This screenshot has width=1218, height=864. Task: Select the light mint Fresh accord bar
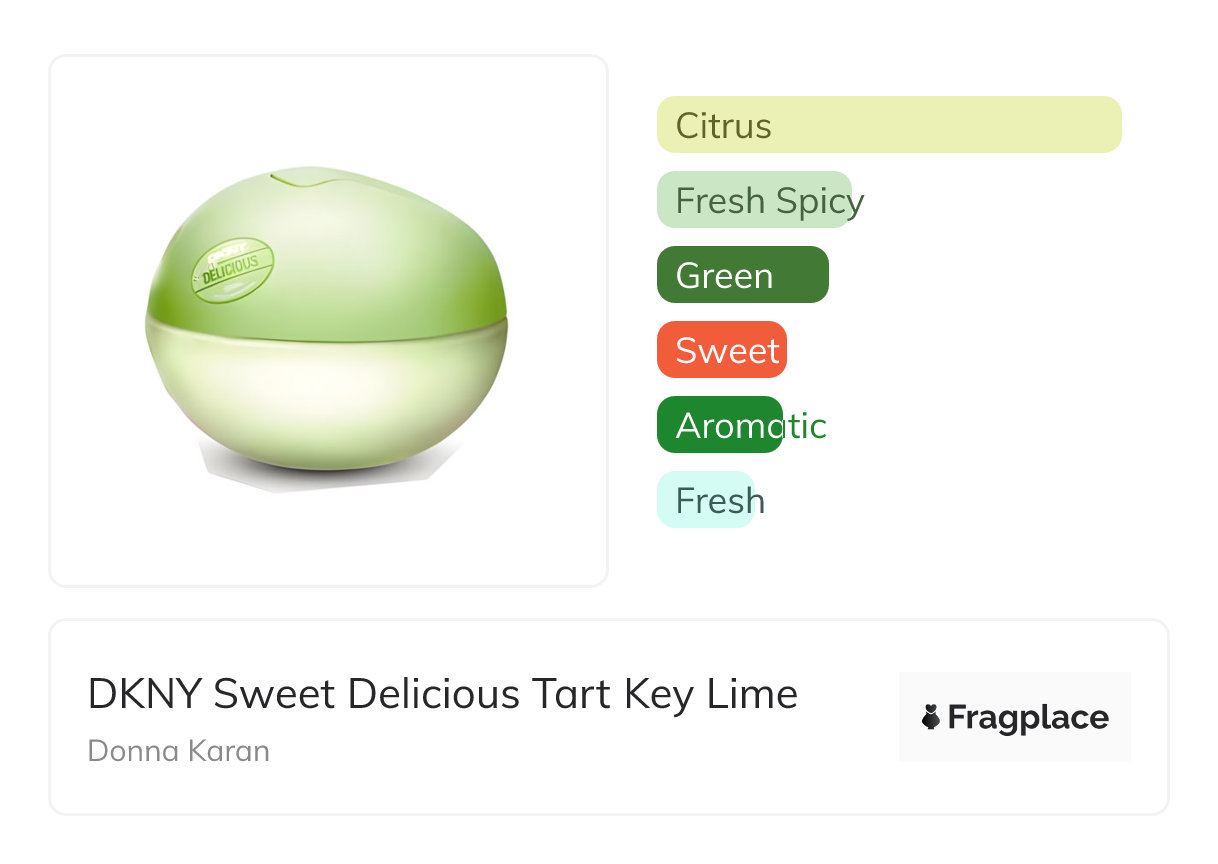(x=704, y=500)
